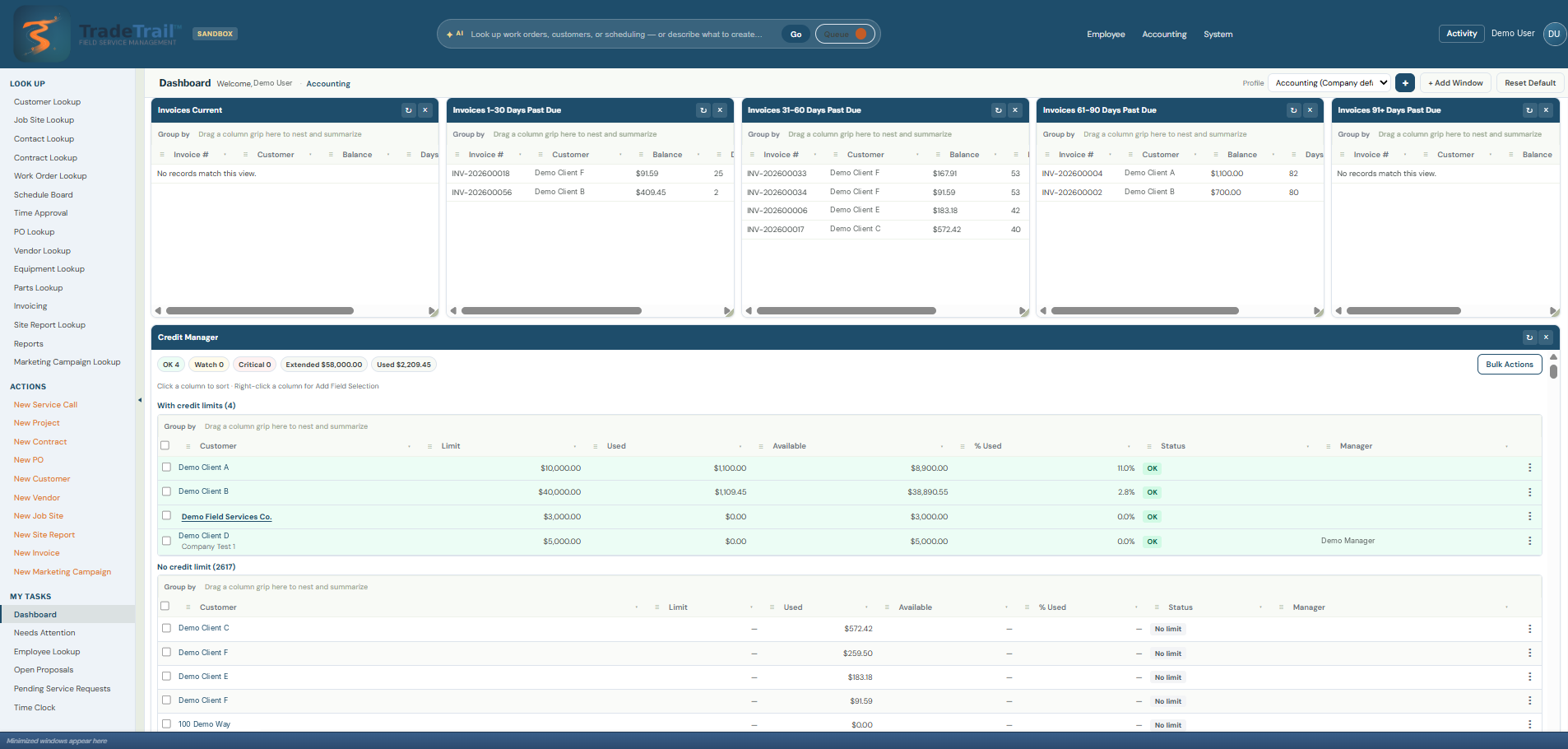Screen dimensions: 1568x749
Task: Open Manager column menu in No credit limit table
Action: tap(1506, 607)
